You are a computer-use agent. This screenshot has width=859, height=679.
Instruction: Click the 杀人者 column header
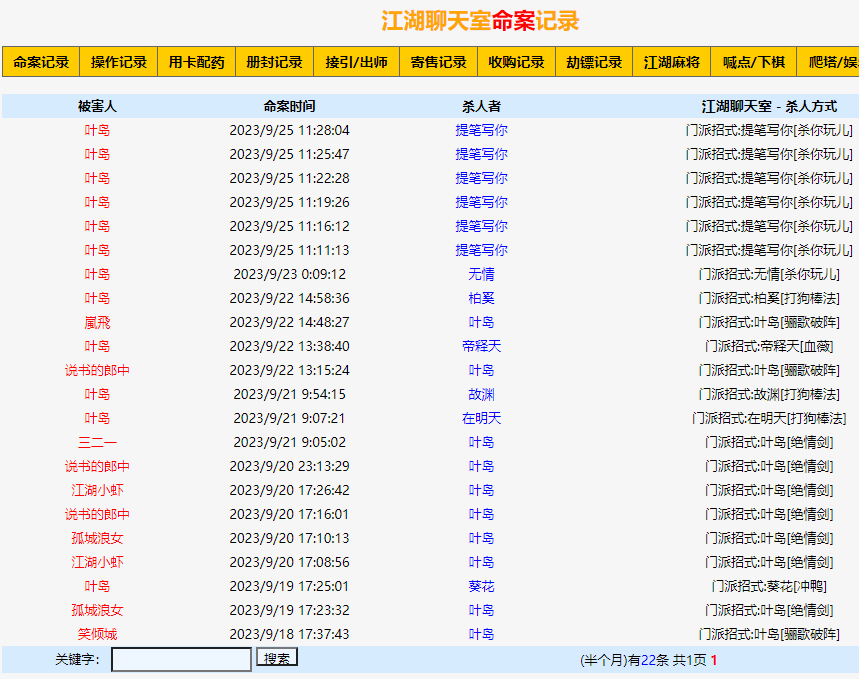coord(482,106)
